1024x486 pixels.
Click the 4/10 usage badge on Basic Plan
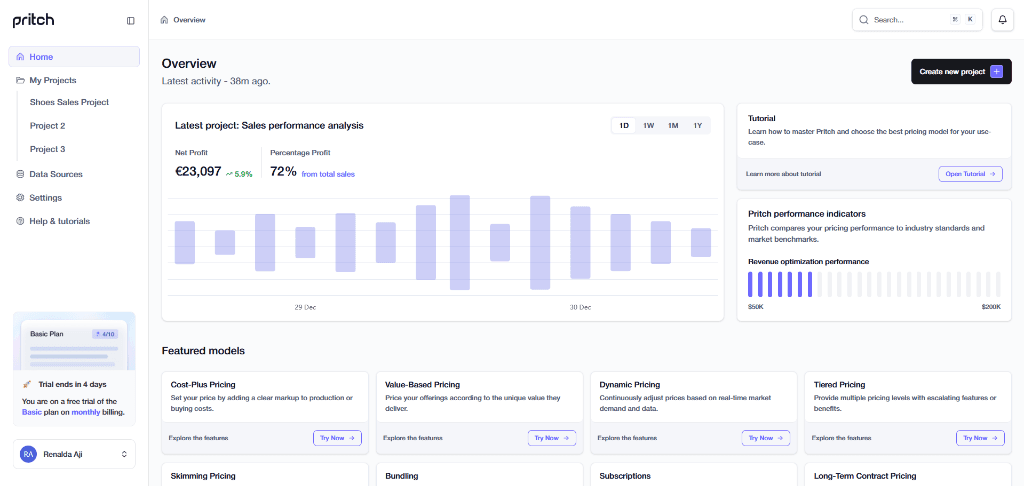(105, 334)
